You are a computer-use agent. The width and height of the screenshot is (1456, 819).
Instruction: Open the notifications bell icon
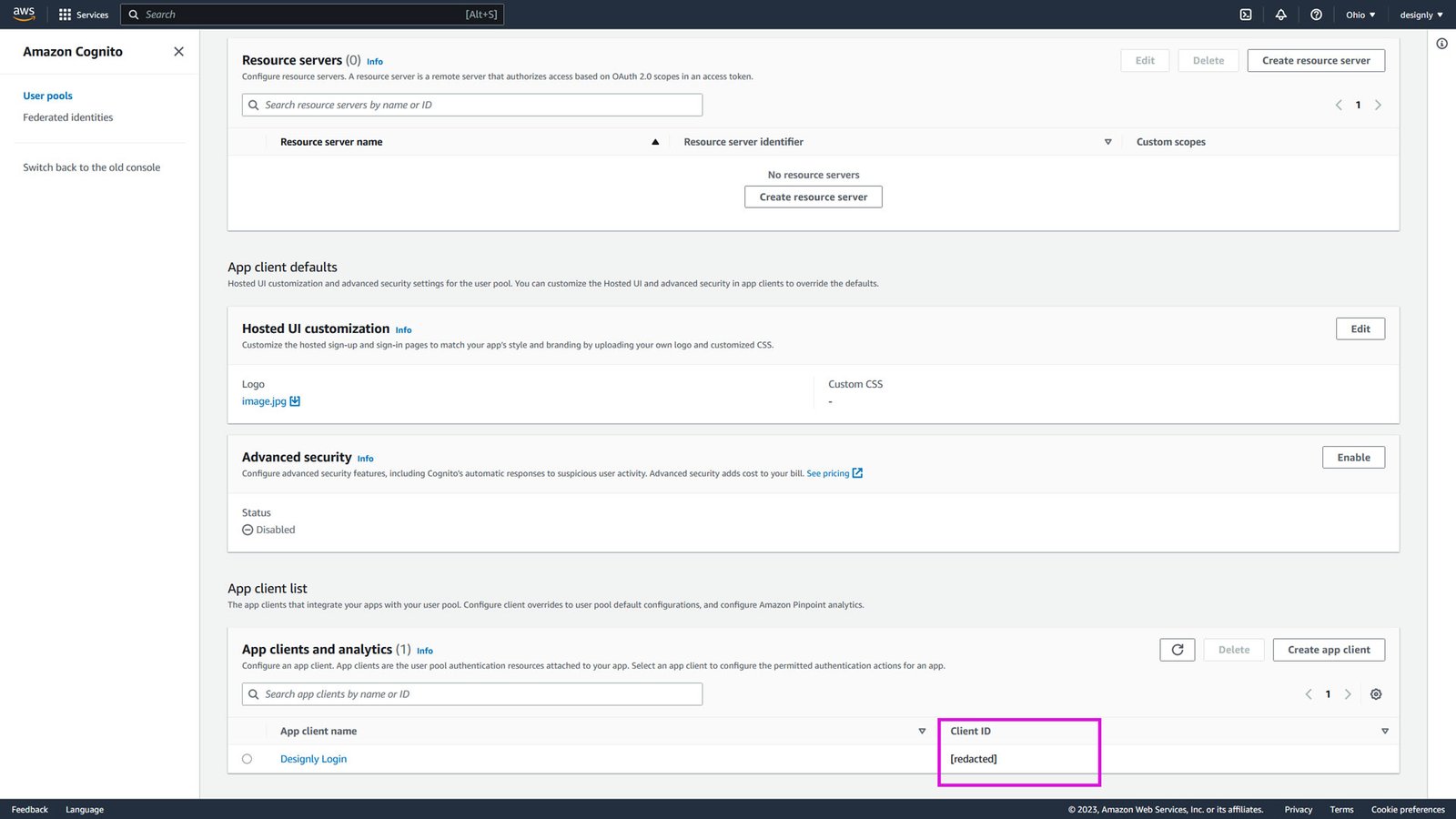pyautogui.click(x=1280, y=15)
